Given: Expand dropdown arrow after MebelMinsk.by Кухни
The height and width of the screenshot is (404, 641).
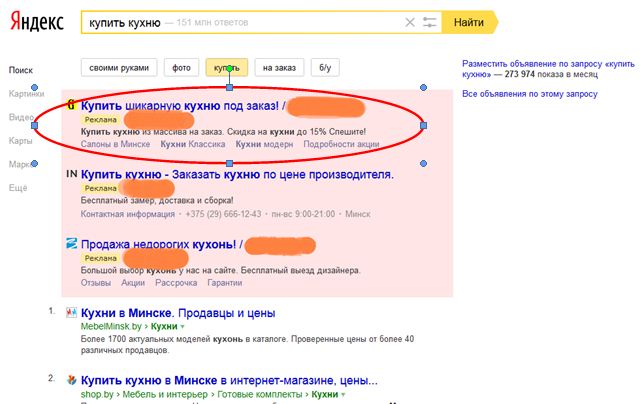Looking at the screenshot, I should (183, 327).
